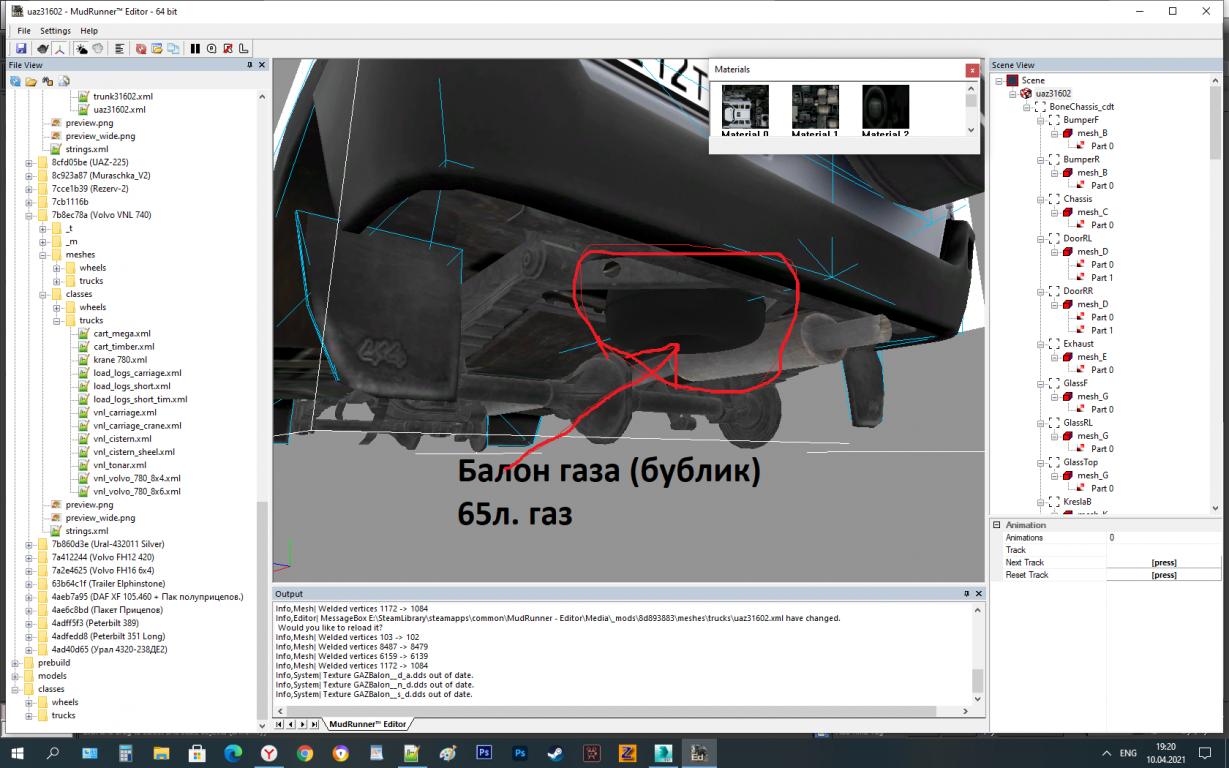
Task: Collapse the 7b8ec78a (Volvo VNL 740) folder
Action: point(29,215)
